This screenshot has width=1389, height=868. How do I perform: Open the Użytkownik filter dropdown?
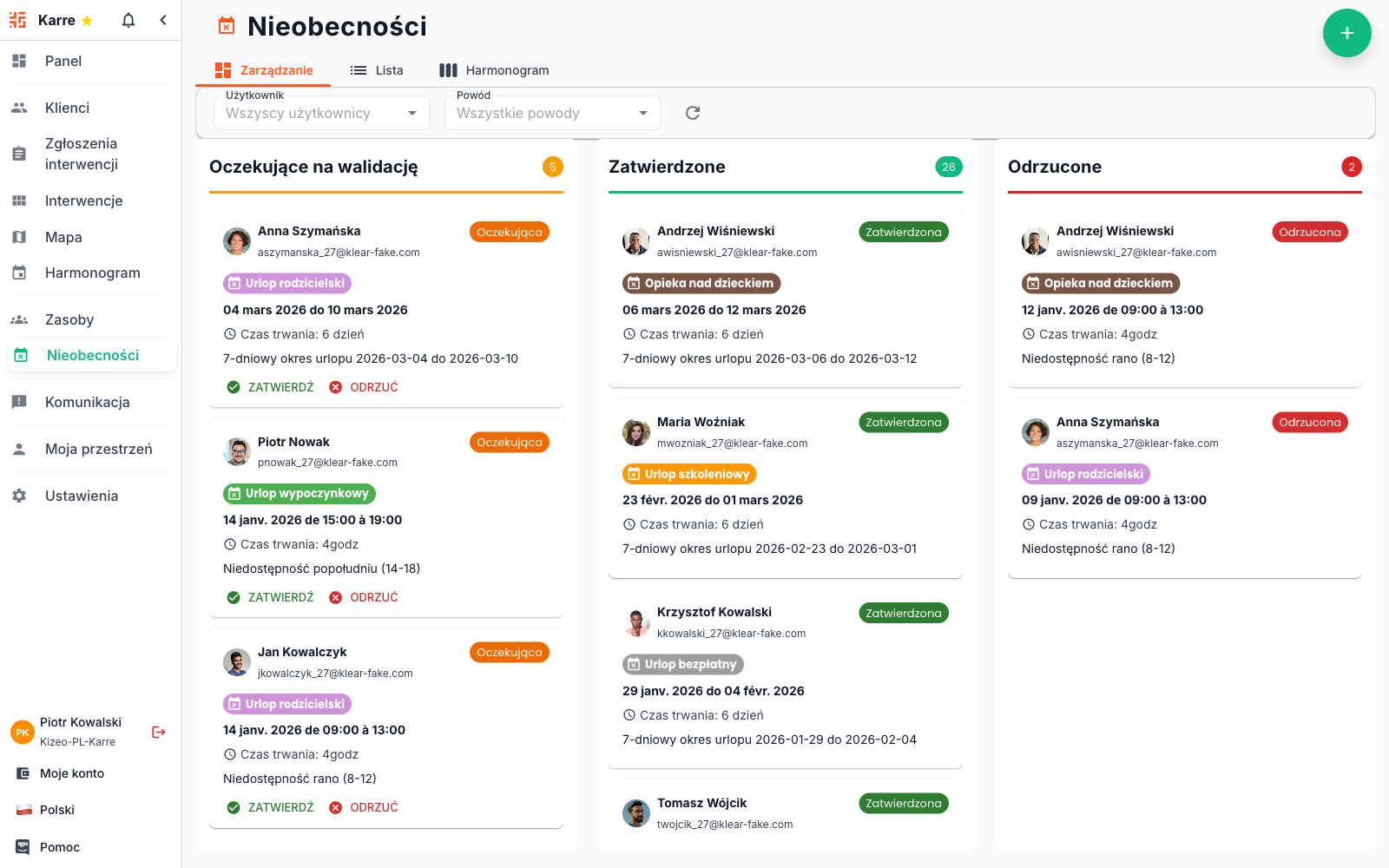point(321,113)
